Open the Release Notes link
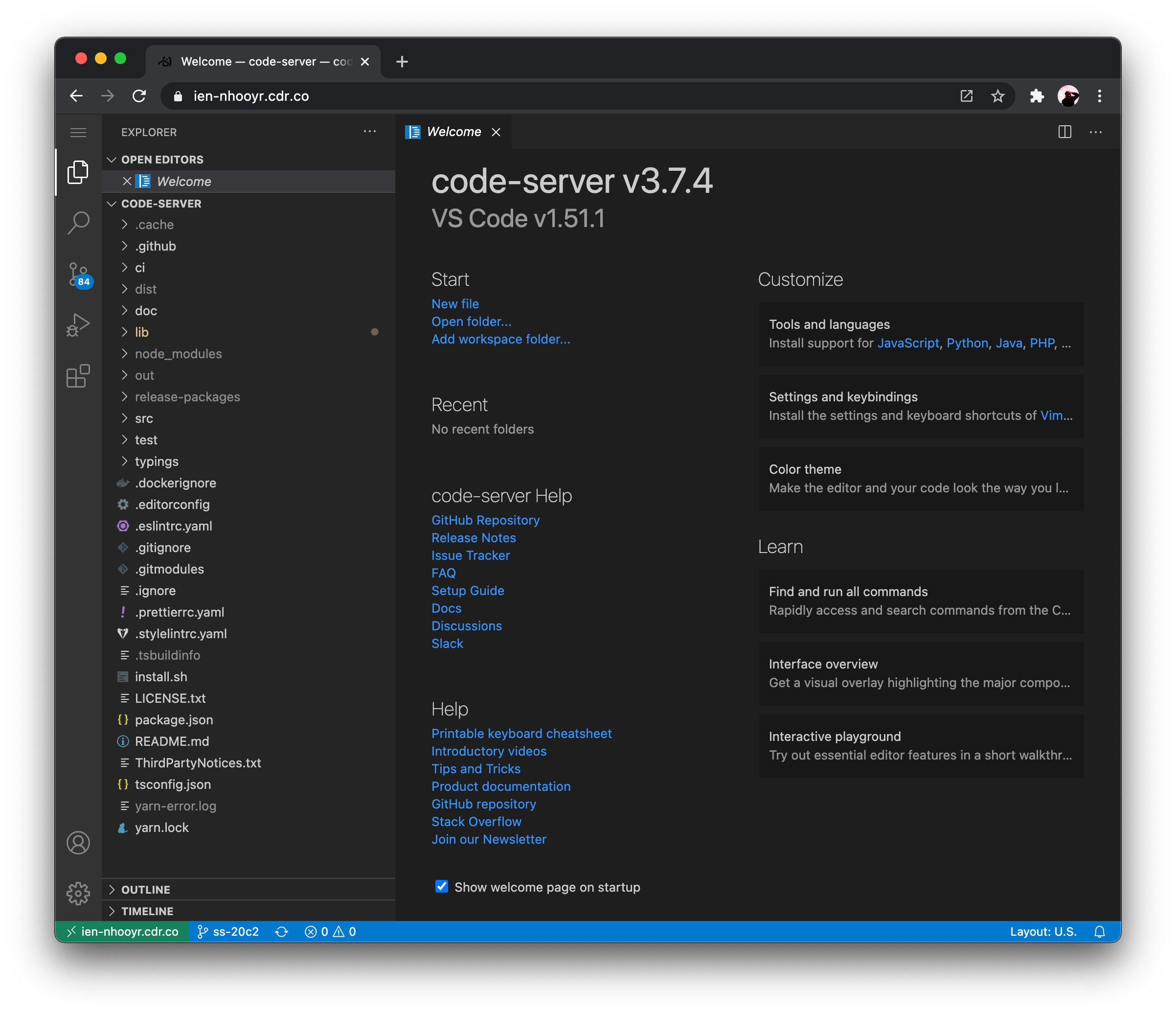Viewport: 1176px width, 1015px height. tap(474, 537)
